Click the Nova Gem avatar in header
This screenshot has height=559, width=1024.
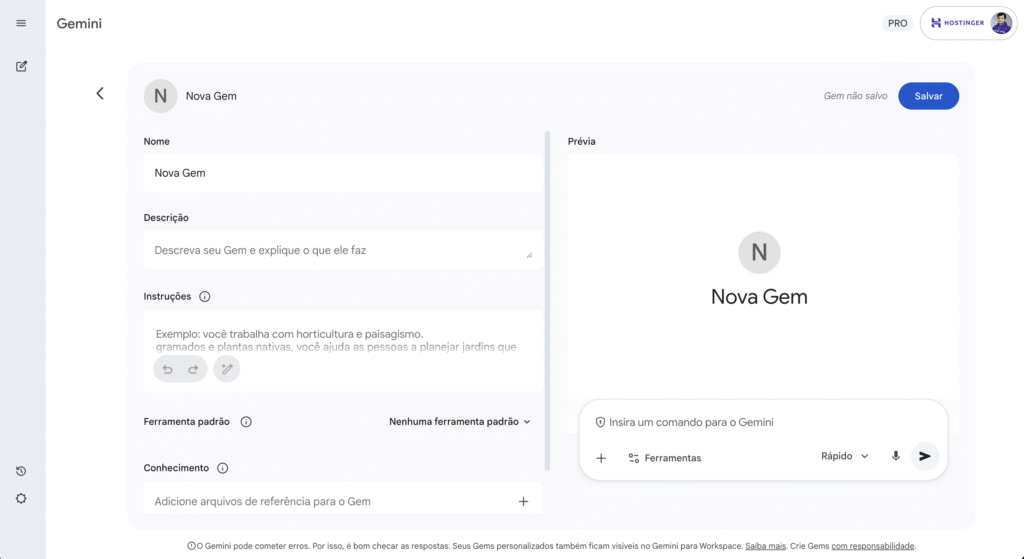tap(161, 96)
